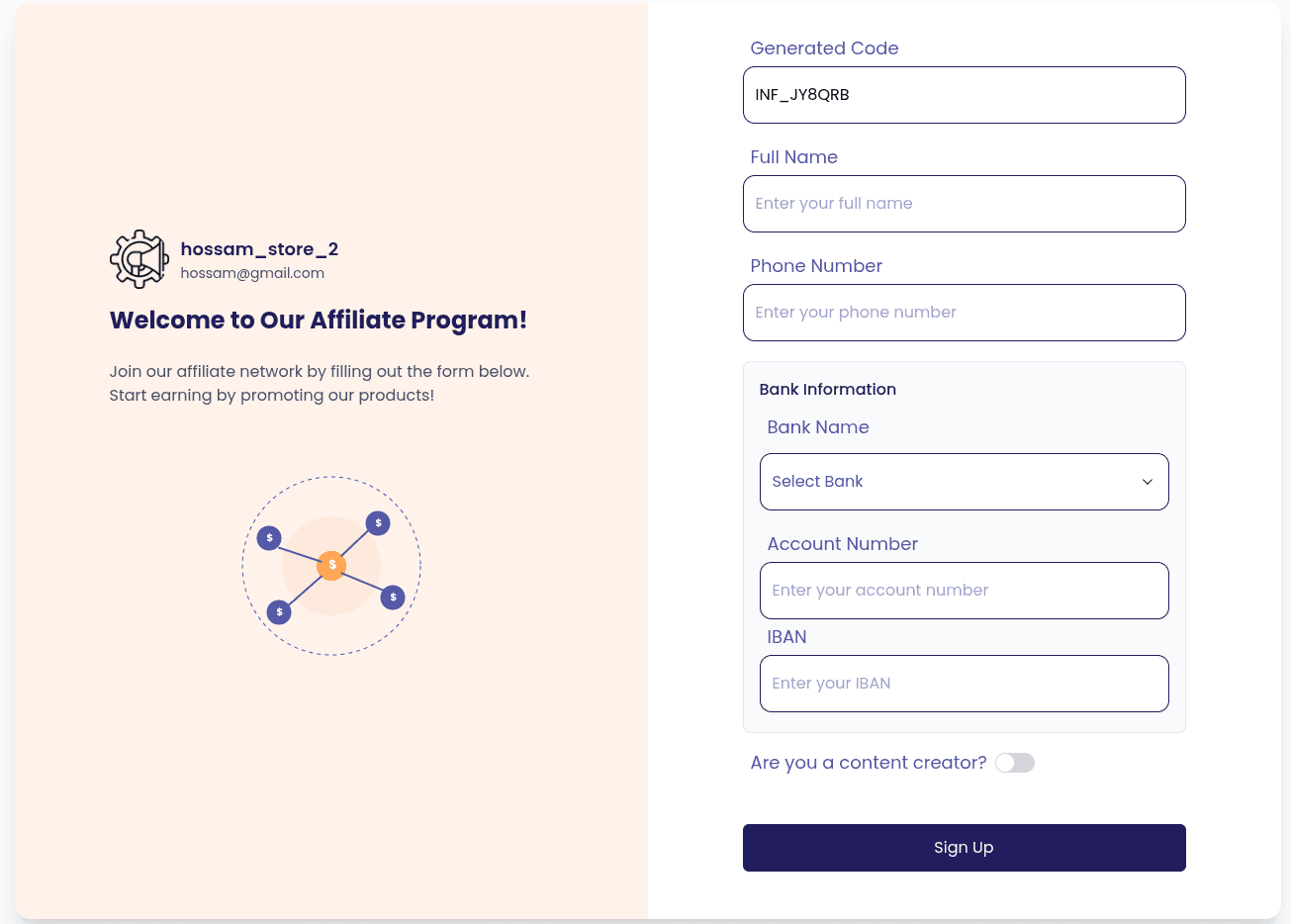Click the "Are you a content creator?" label
1291x924 pixels.
[868, 763]
